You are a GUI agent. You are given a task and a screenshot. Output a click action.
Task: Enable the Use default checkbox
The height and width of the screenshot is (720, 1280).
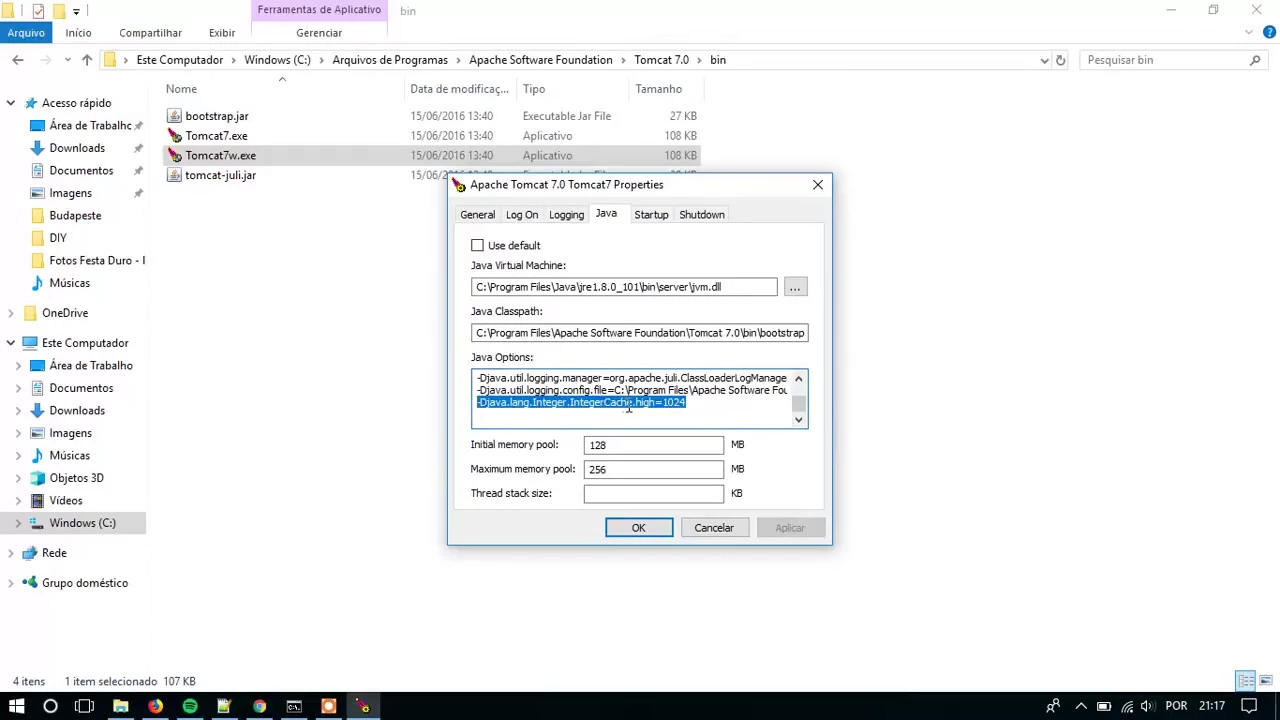(x=478, y=245)
